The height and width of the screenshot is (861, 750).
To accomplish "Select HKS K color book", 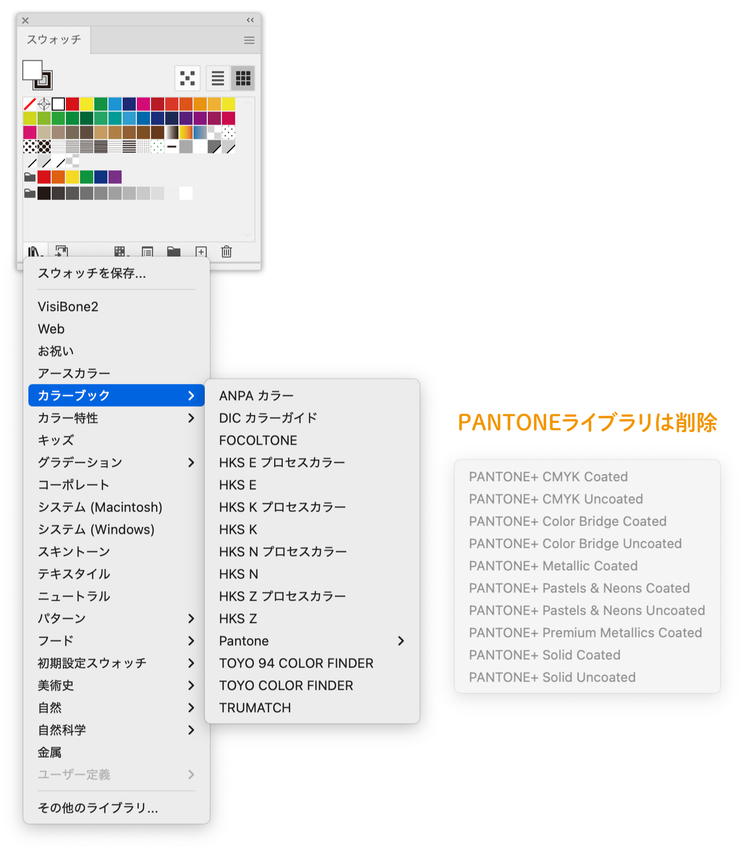I will (x=312, y=529).
